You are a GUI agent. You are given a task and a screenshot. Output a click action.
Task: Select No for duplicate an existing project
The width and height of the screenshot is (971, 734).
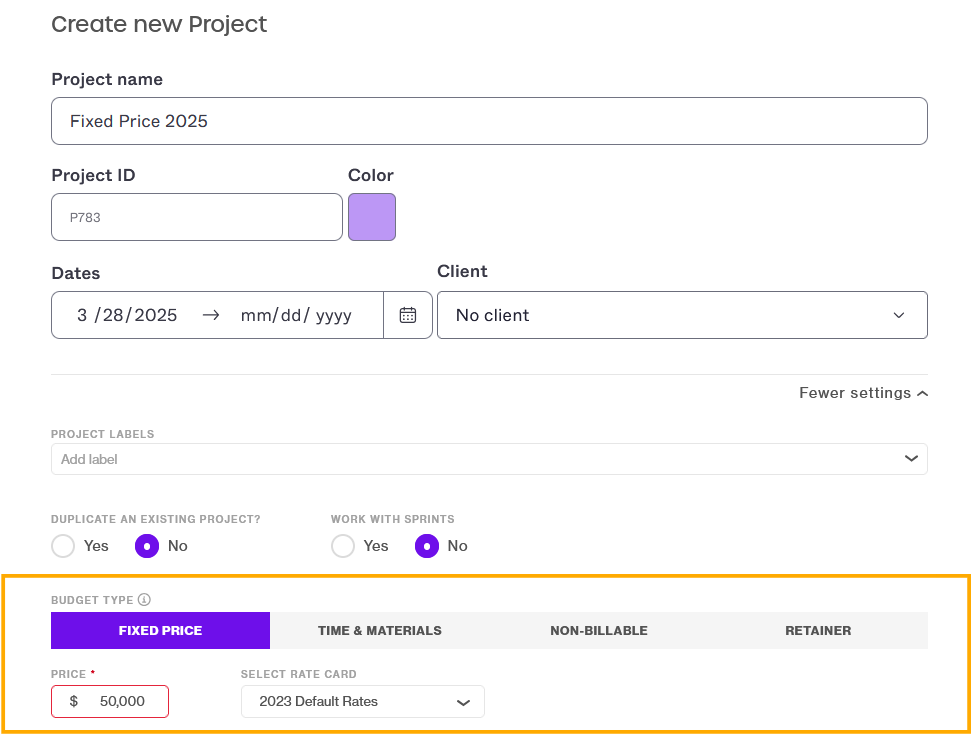coord(147,546)
